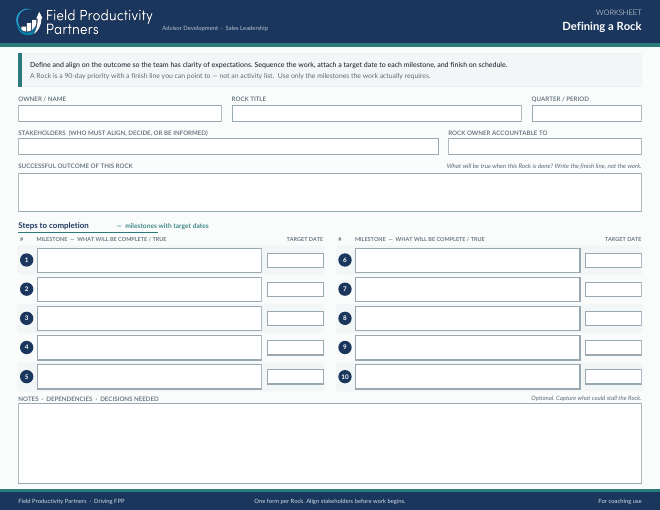Click the Stakeholders input field
Image resolution: width=660 pixels, height=510 pixels.
pos(228,146)
